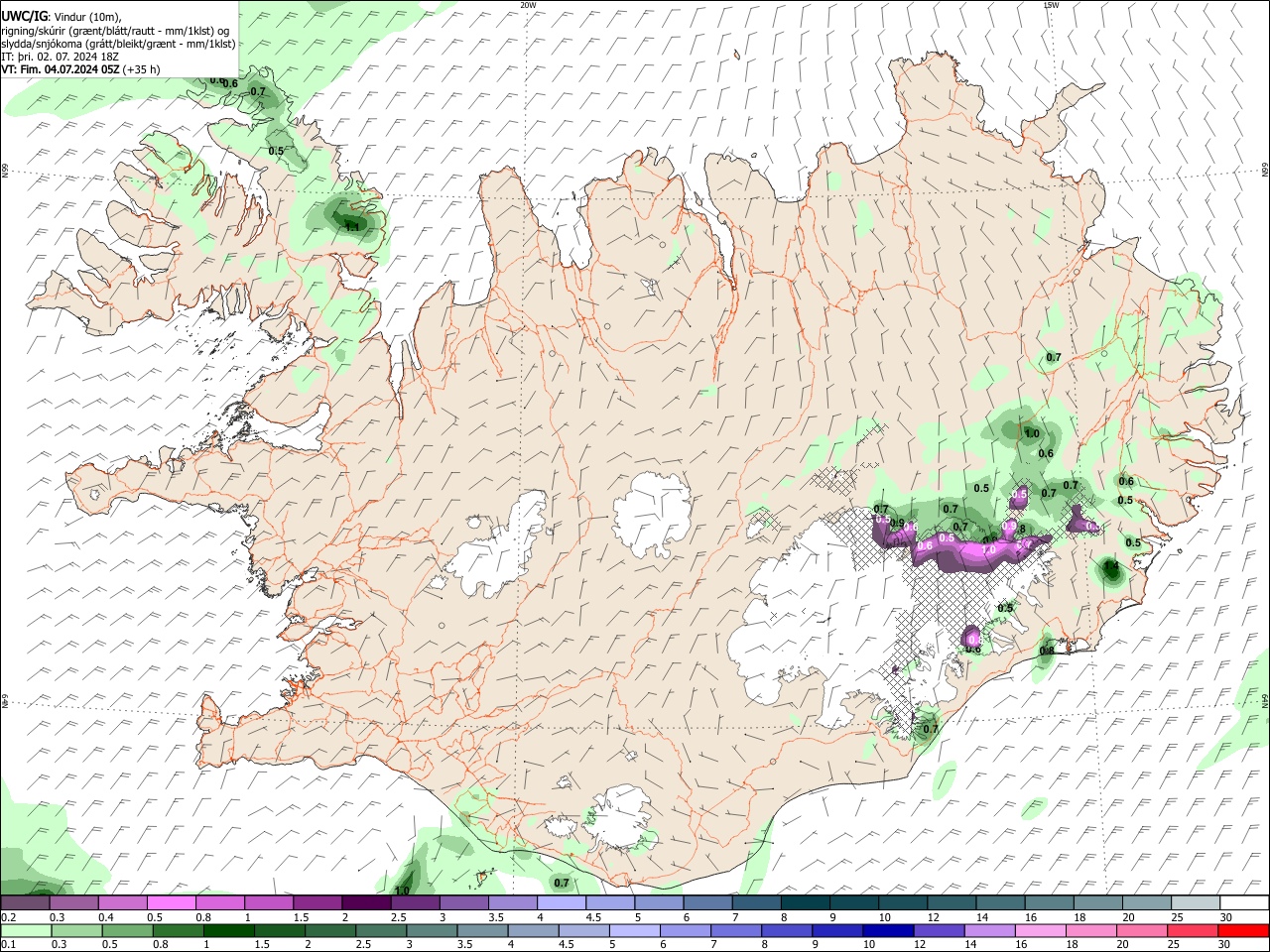The width and height of the screenshot is (1270, 952).
Task: Pick the sleet/snow swatch labeled 0.8
Action: pyautogui.click(x=220, y=902)
